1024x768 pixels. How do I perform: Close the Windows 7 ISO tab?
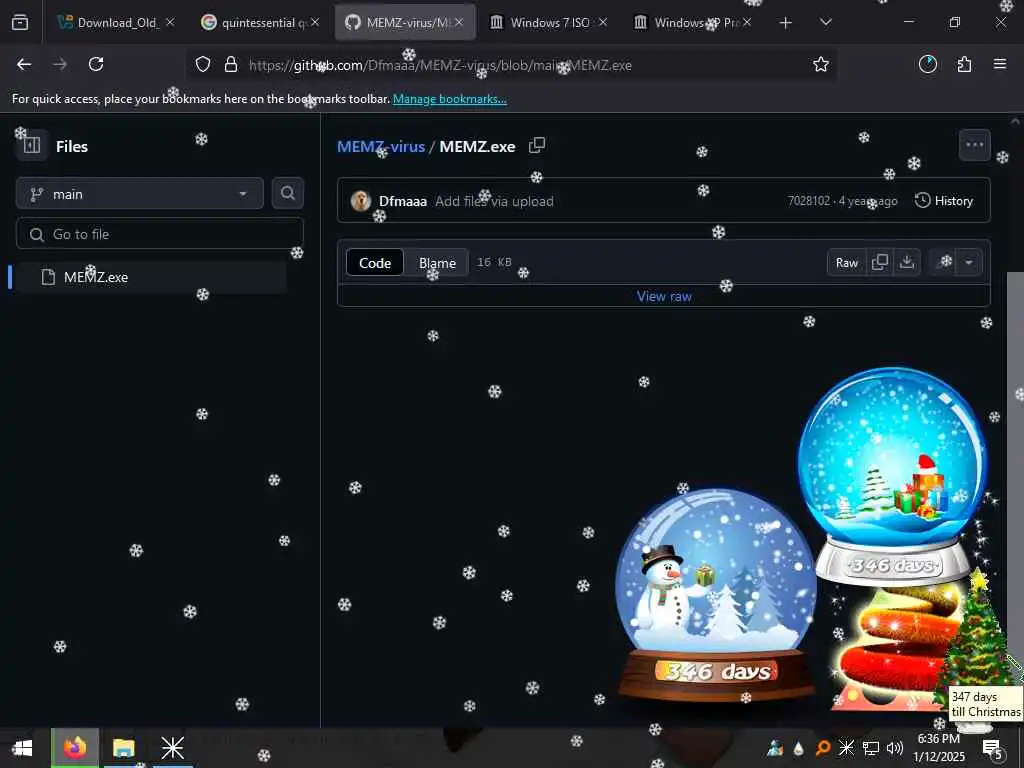pyautogui.click(x=603, y=22)
